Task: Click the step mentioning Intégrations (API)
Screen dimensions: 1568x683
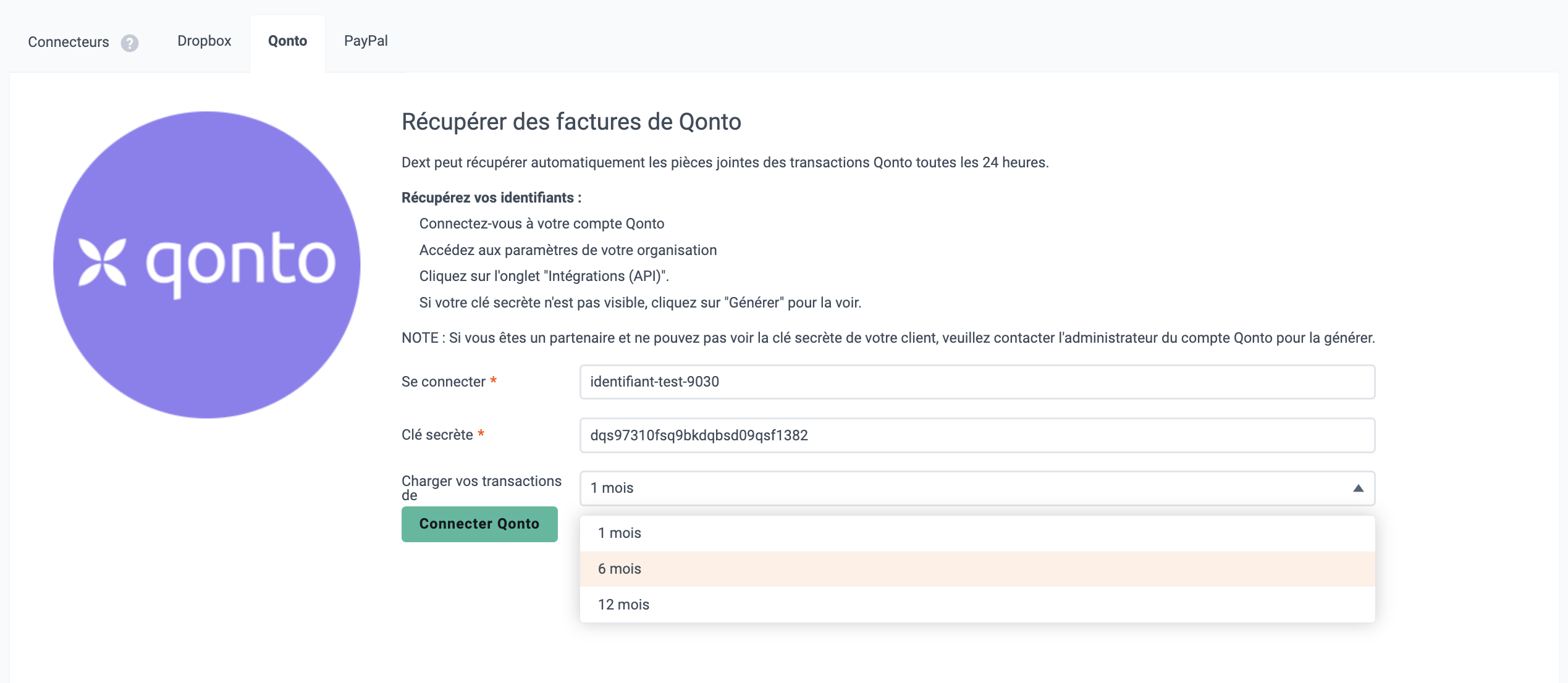Action: tap(544, 276)
